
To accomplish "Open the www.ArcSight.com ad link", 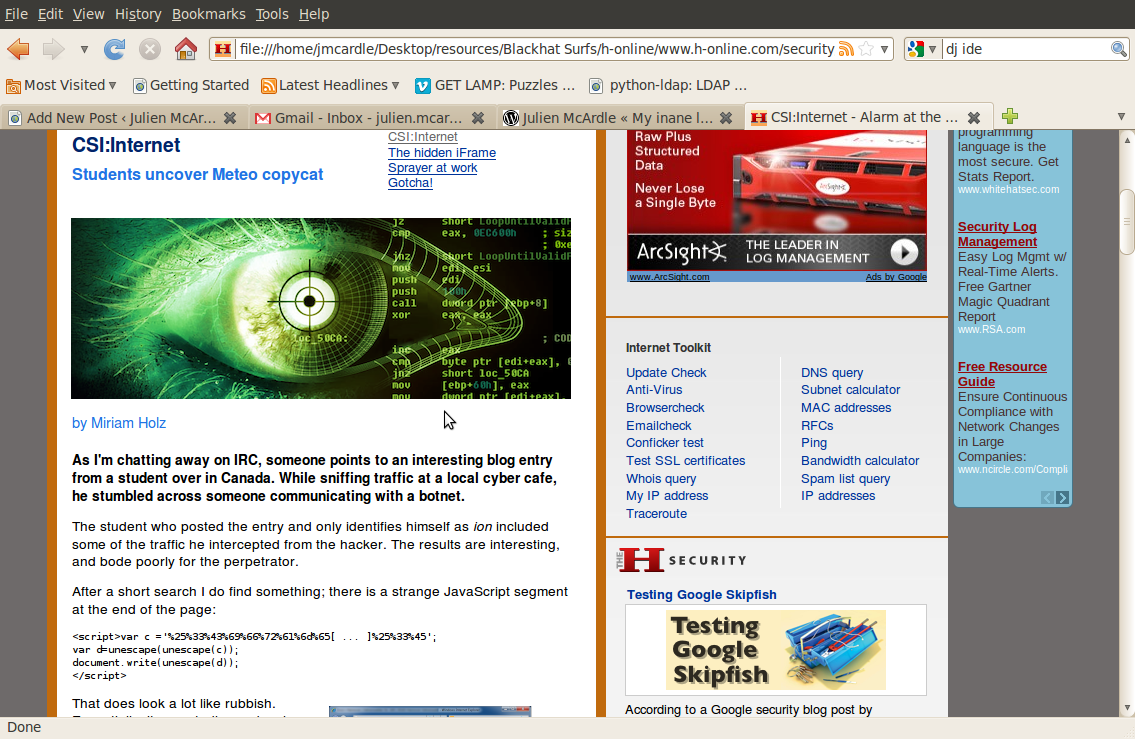I will (669, 277).
